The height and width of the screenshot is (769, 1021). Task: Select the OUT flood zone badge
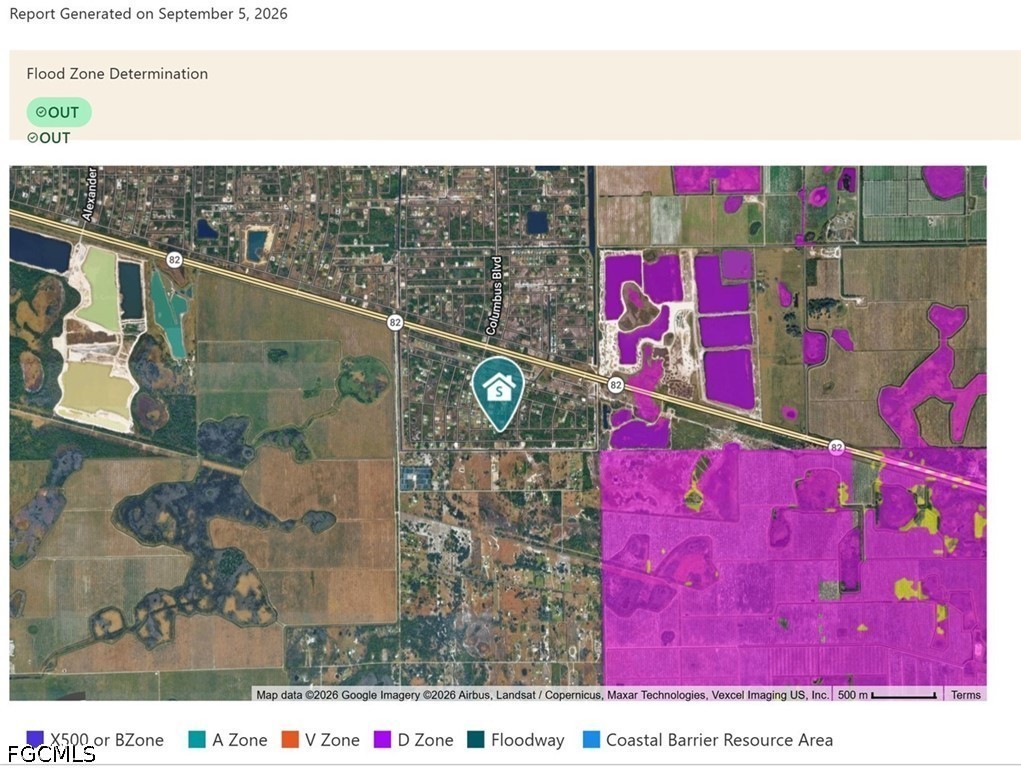coord(59,112)
